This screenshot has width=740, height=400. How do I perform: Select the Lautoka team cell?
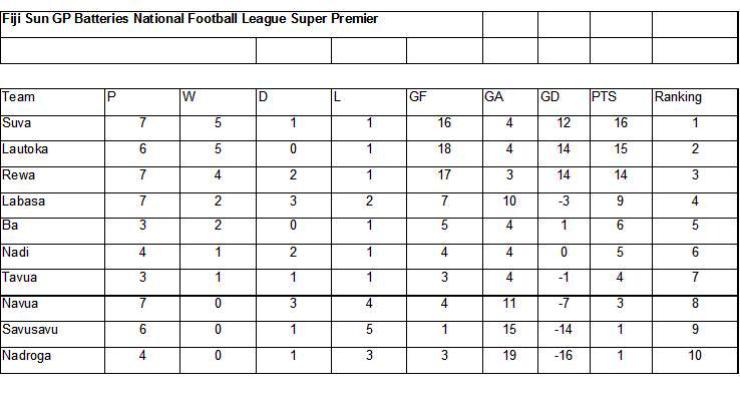point(52,153)
